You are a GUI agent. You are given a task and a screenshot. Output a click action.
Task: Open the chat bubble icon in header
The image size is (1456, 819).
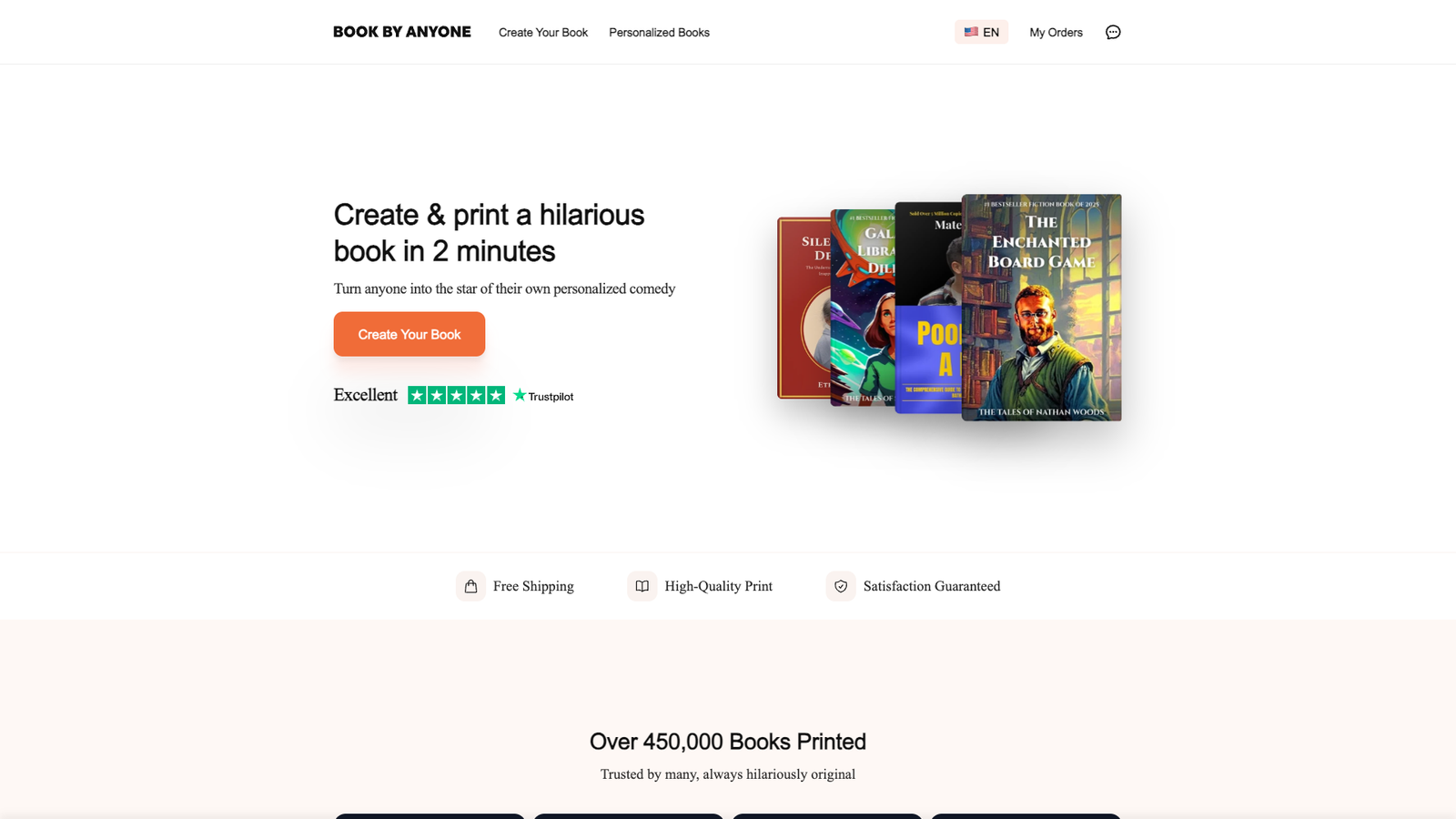coord(1113,32)
